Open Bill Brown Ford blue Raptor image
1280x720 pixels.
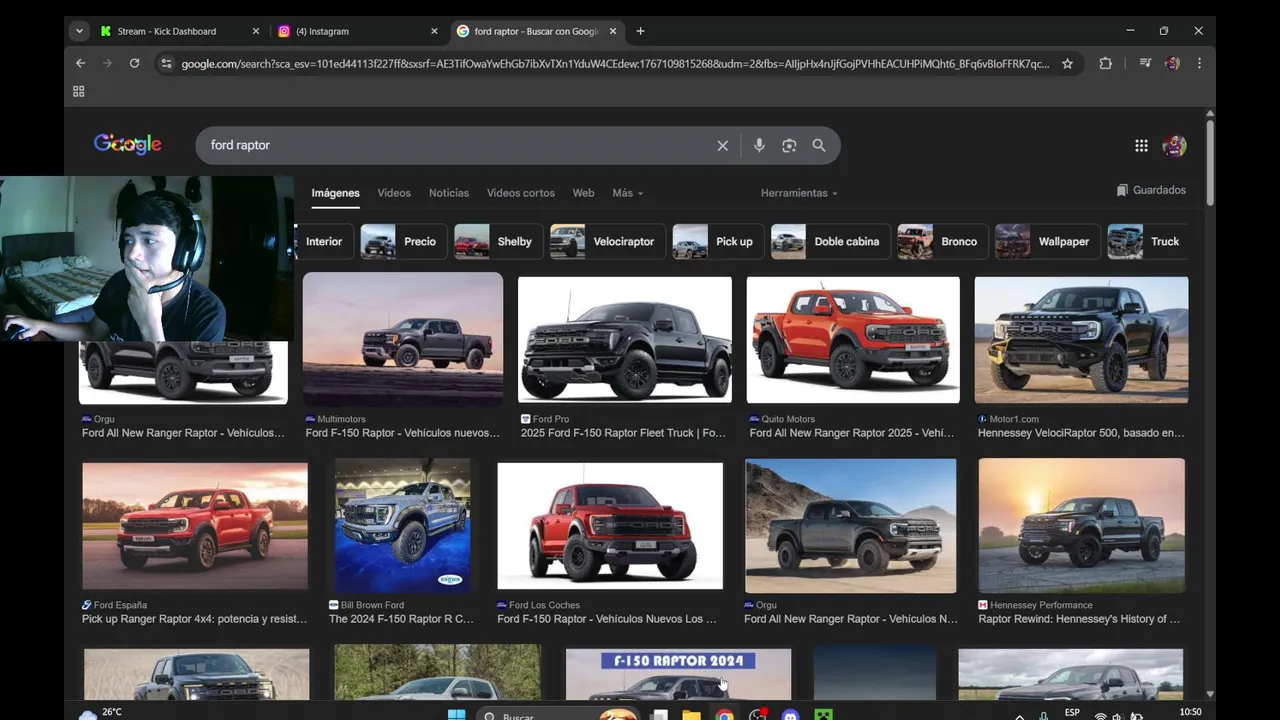point(403,526)
